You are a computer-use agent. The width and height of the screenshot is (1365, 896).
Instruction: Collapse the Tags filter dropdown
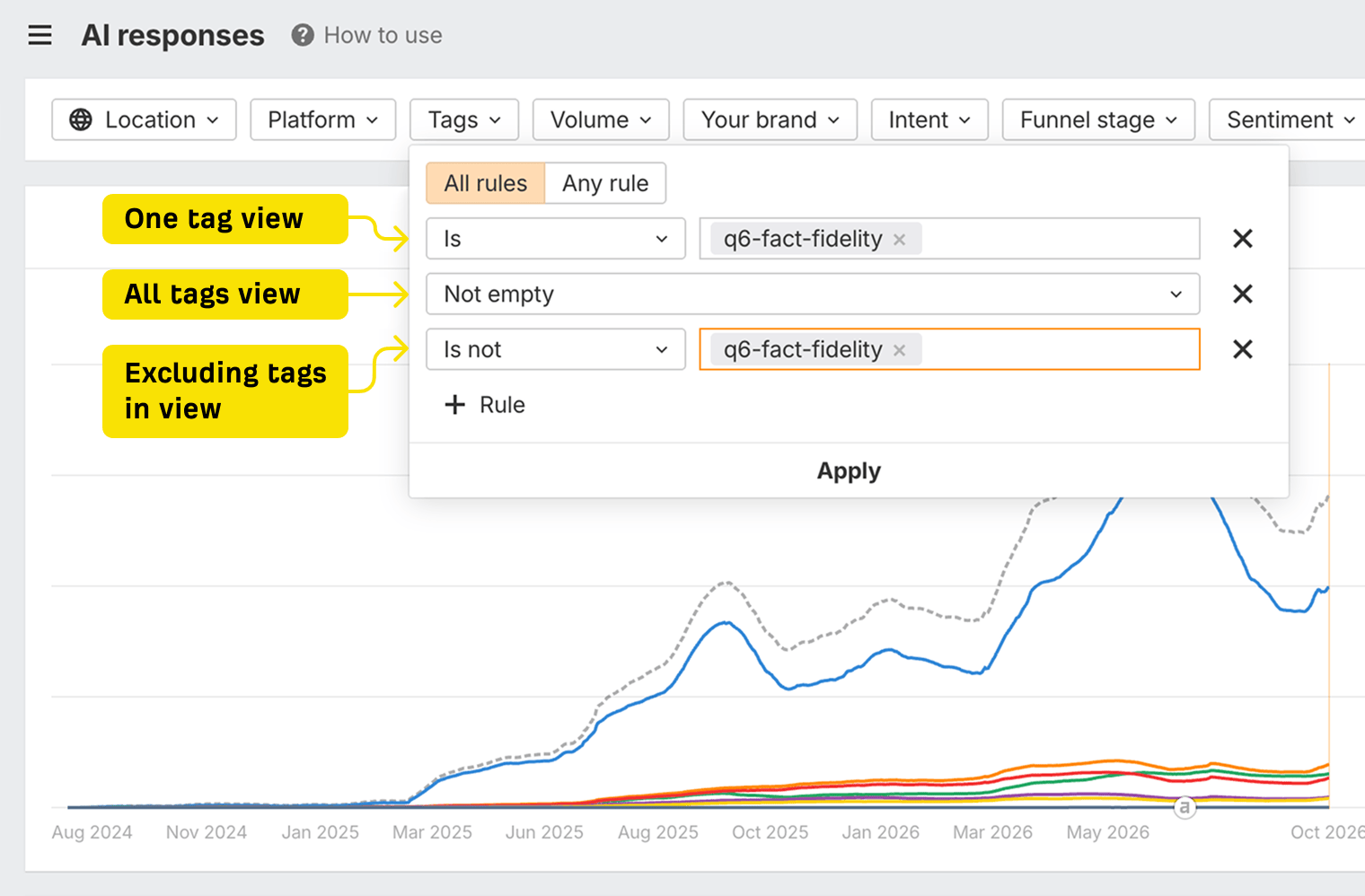coord(464,119)
